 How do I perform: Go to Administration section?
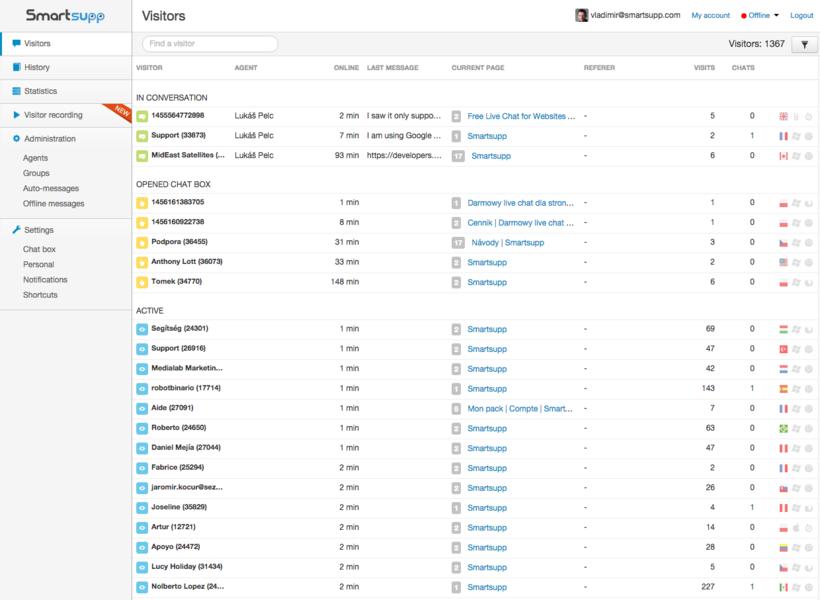pos(50,139)
